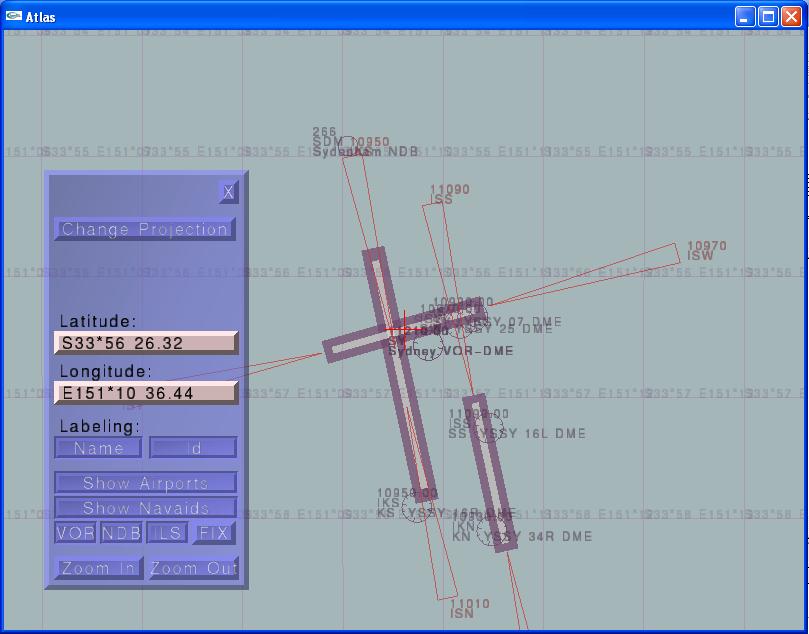Toggle FIX display
The image size is (809, 634).
point(214,533)
